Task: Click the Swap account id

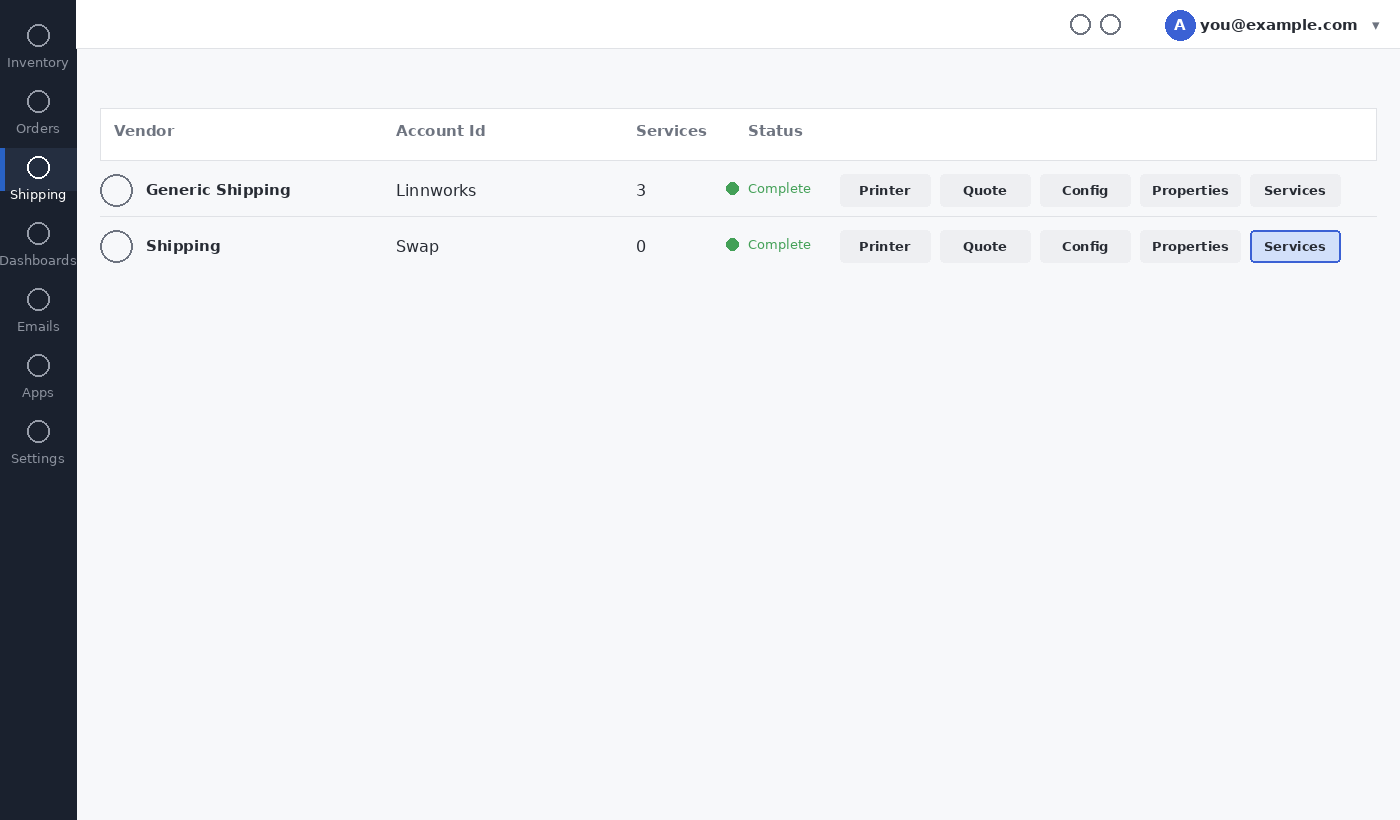Action: (x=417, y=246)
